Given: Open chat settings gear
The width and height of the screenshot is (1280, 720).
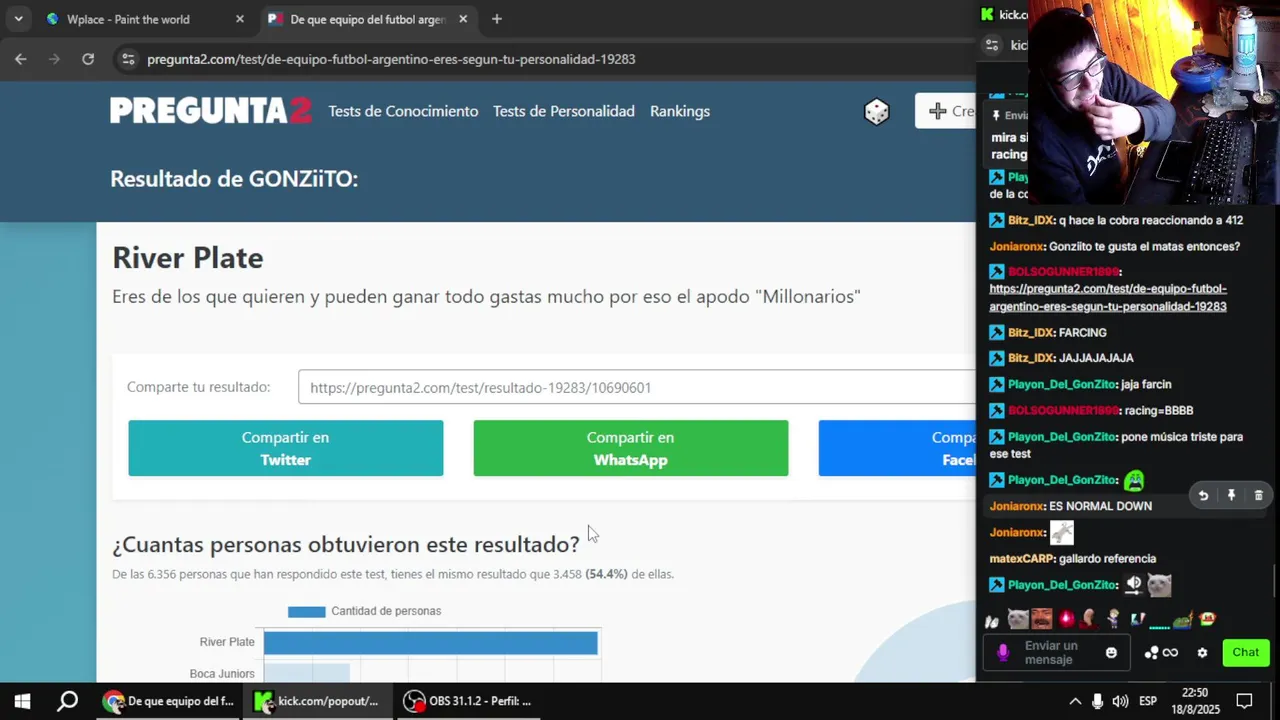Looking at the screenshot, I should (x=1202, y=653).
